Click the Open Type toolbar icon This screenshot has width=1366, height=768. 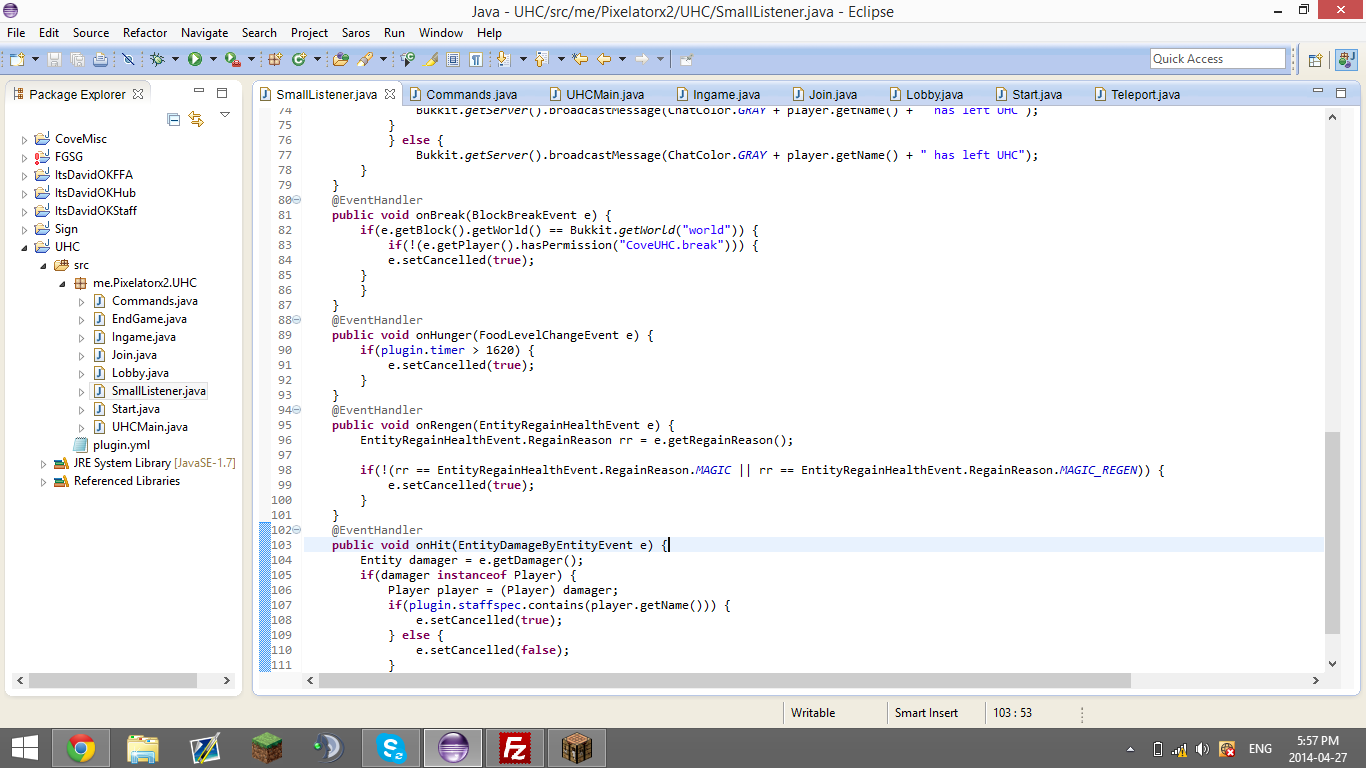pyautogui.click(x=341, y=59)
